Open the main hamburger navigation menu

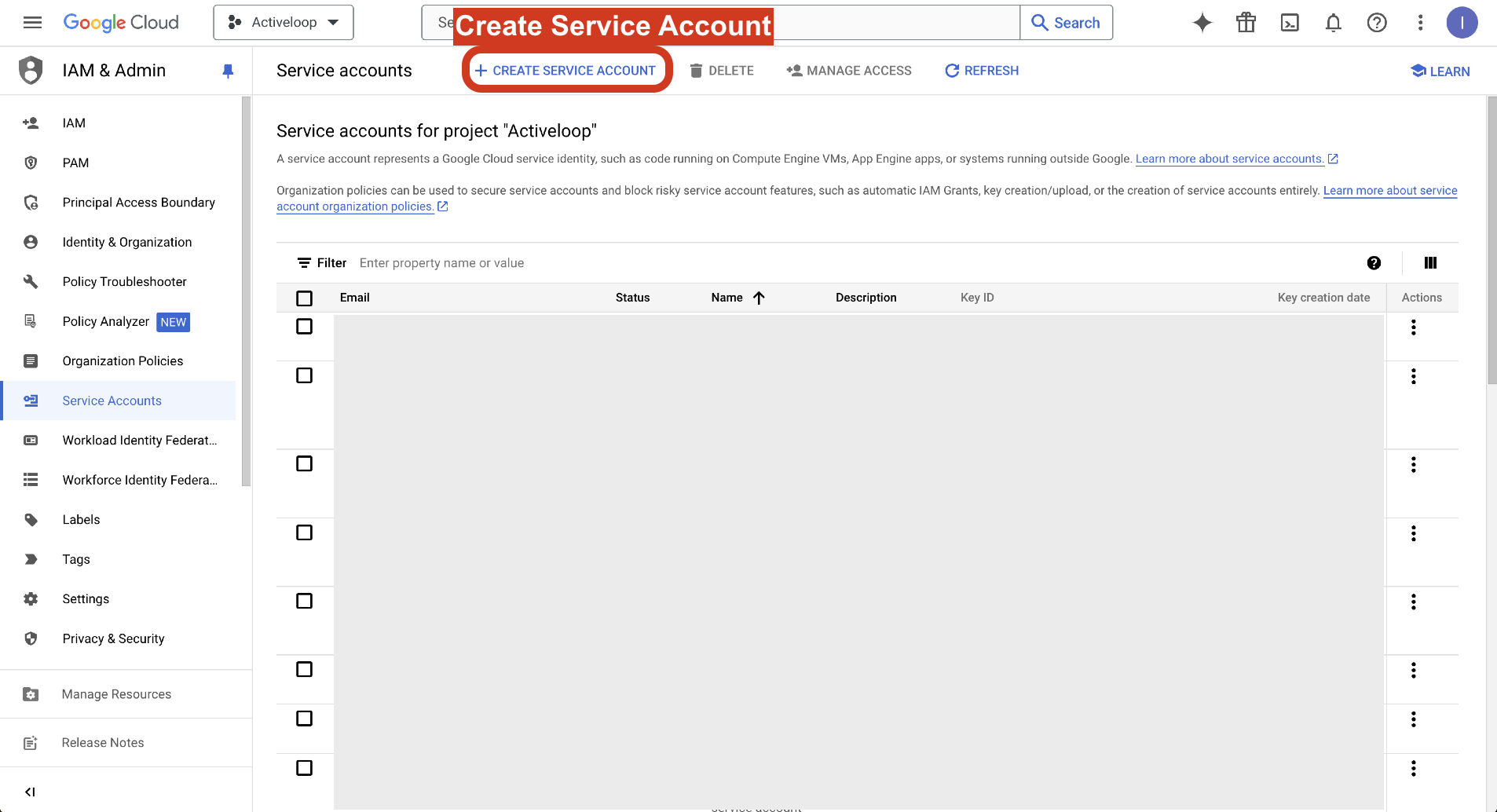(x=32, y=23)
